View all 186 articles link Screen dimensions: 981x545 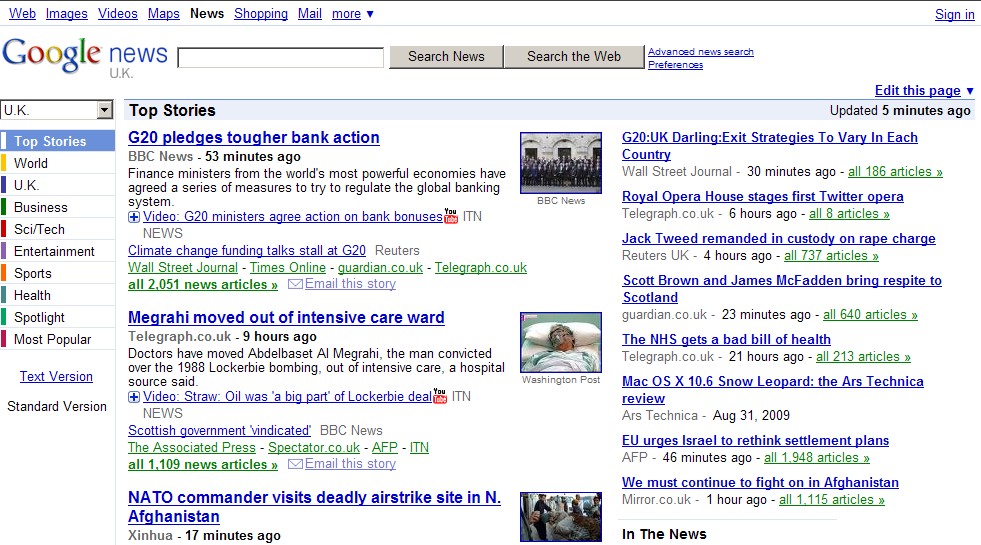pos(895,171)
